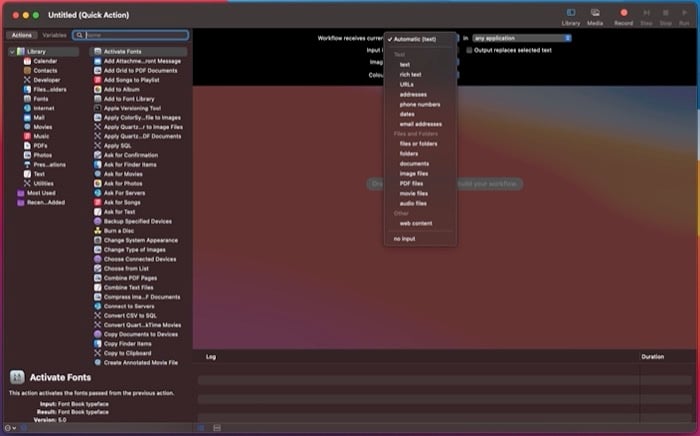Click the Step toolbar button
Viewport: 700px width, 436px height.
646,17
